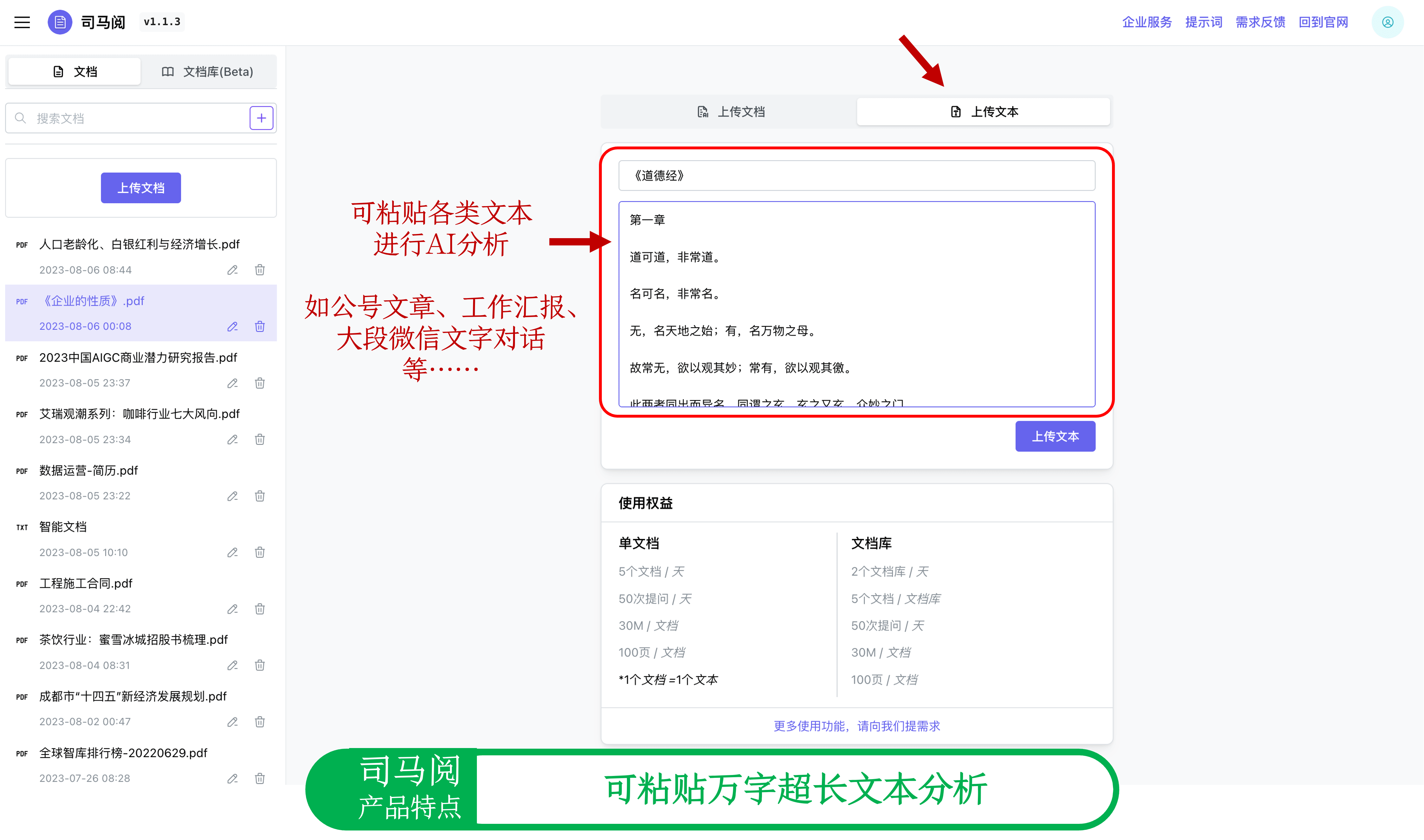Delete 2023中国AIGC商业潜力研究报告.pdf
1424x840 pixels.
pos(260,383)
